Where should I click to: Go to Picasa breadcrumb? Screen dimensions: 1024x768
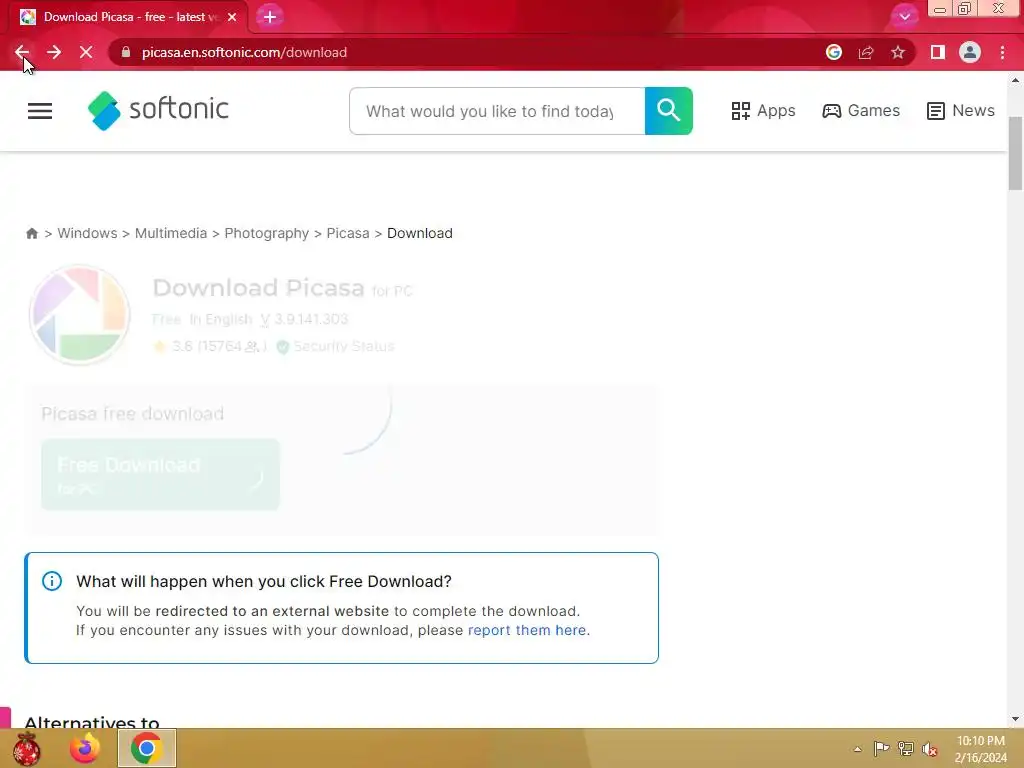tap(348, 233)
